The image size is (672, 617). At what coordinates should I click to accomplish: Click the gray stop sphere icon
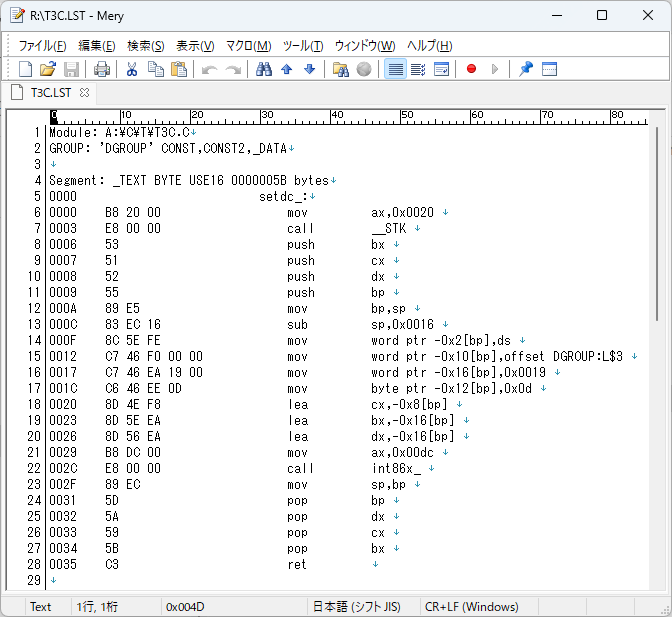(364, 69)
